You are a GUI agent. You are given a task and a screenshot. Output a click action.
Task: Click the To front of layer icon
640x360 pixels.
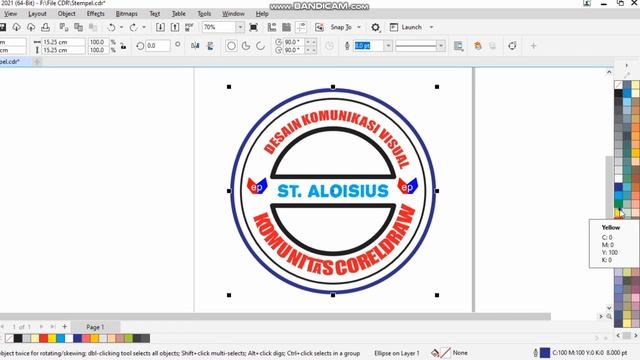point(478,46)
